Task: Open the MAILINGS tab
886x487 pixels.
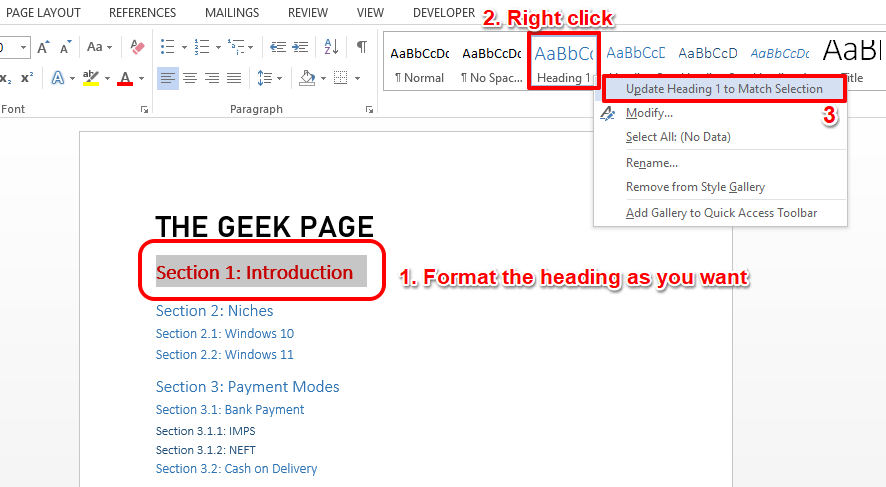Action: tap(232, 12)
